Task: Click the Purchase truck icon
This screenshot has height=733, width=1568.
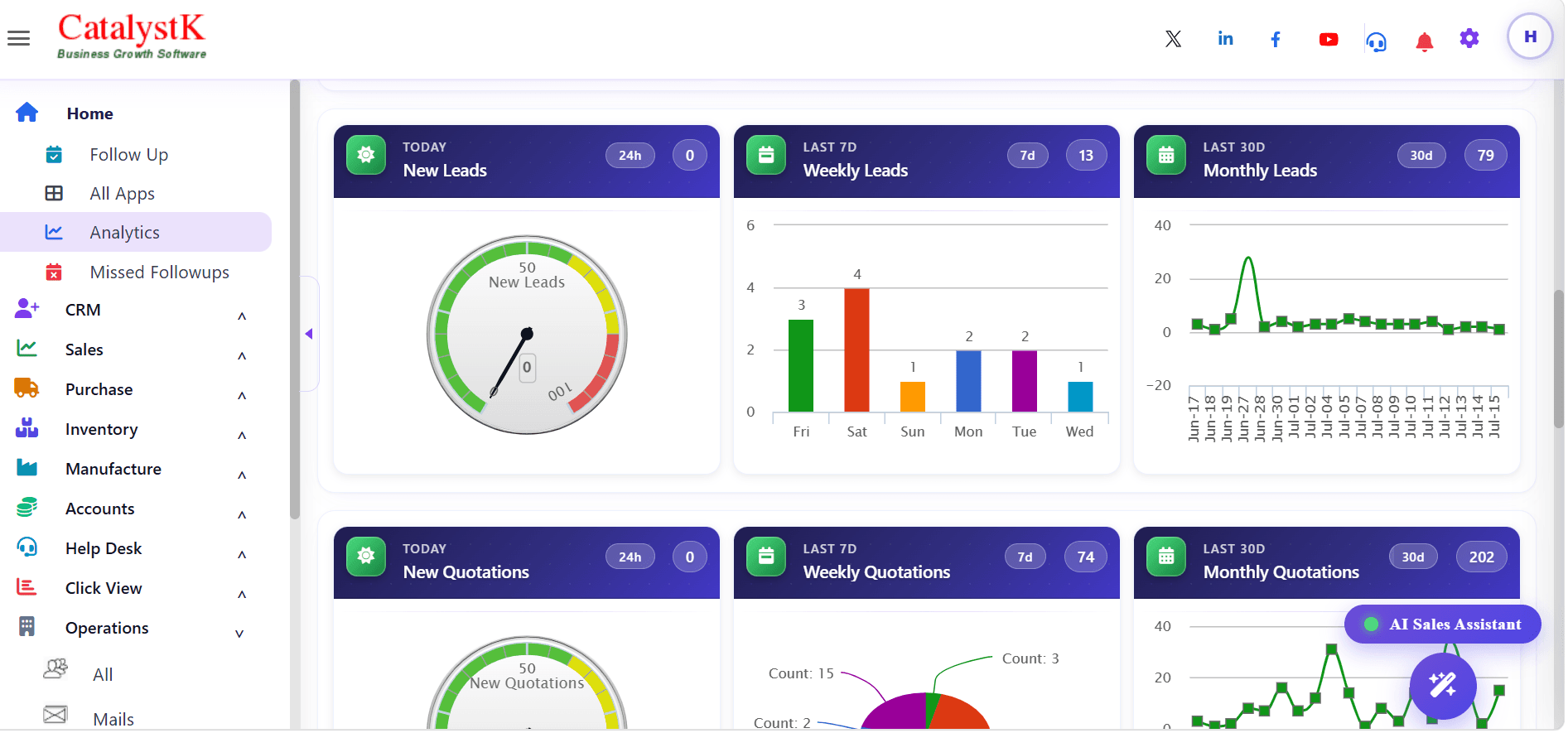Action: coord(27,388)
